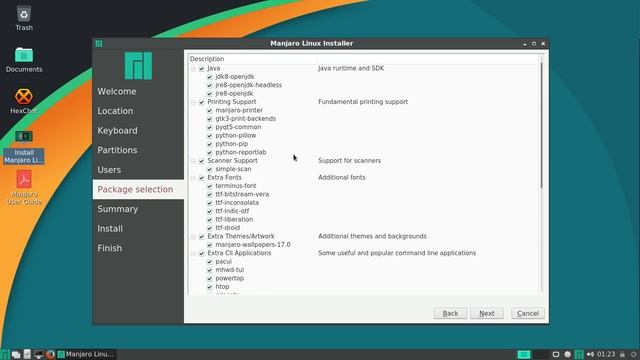
Task: Click the Manjaro Linux taskbar window button
Action: 87,354
